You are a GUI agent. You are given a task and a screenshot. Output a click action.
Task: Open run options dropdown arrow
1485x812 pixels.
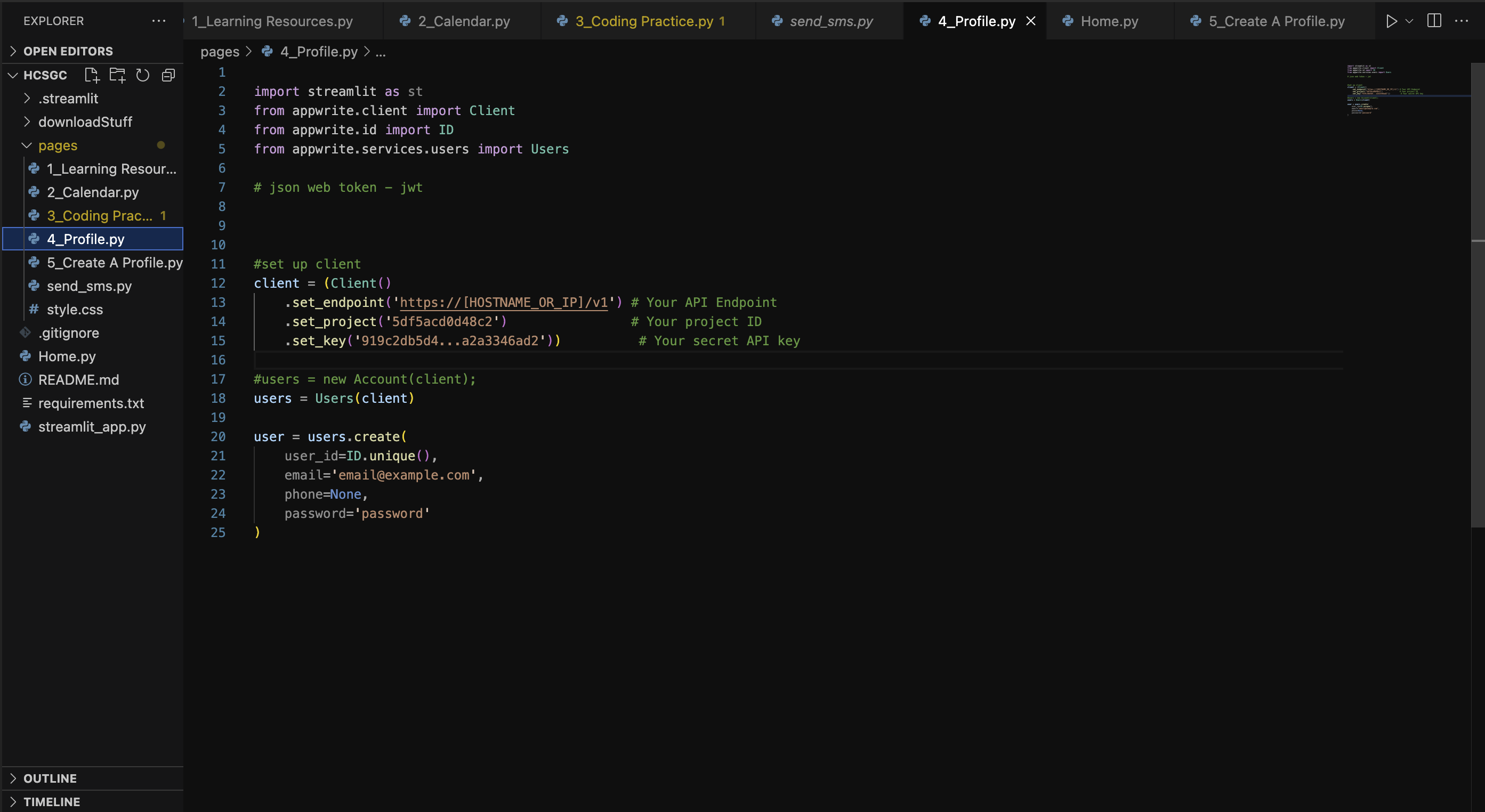tap(1409, 21)
